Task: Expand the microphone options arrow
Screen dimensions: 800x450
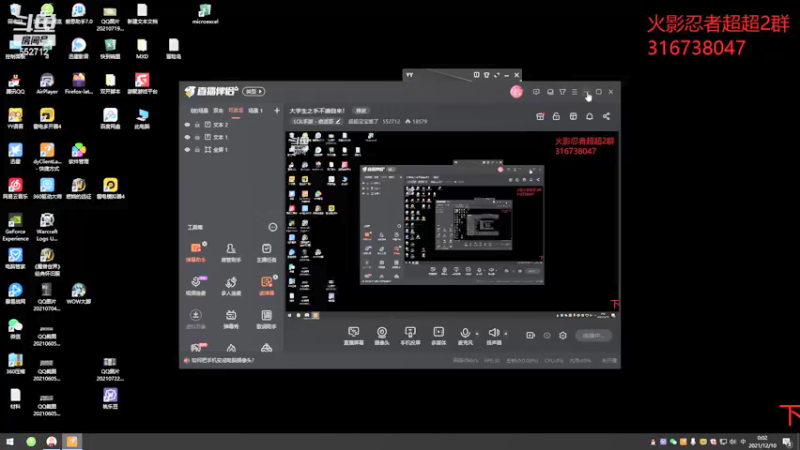Action: 477,334
